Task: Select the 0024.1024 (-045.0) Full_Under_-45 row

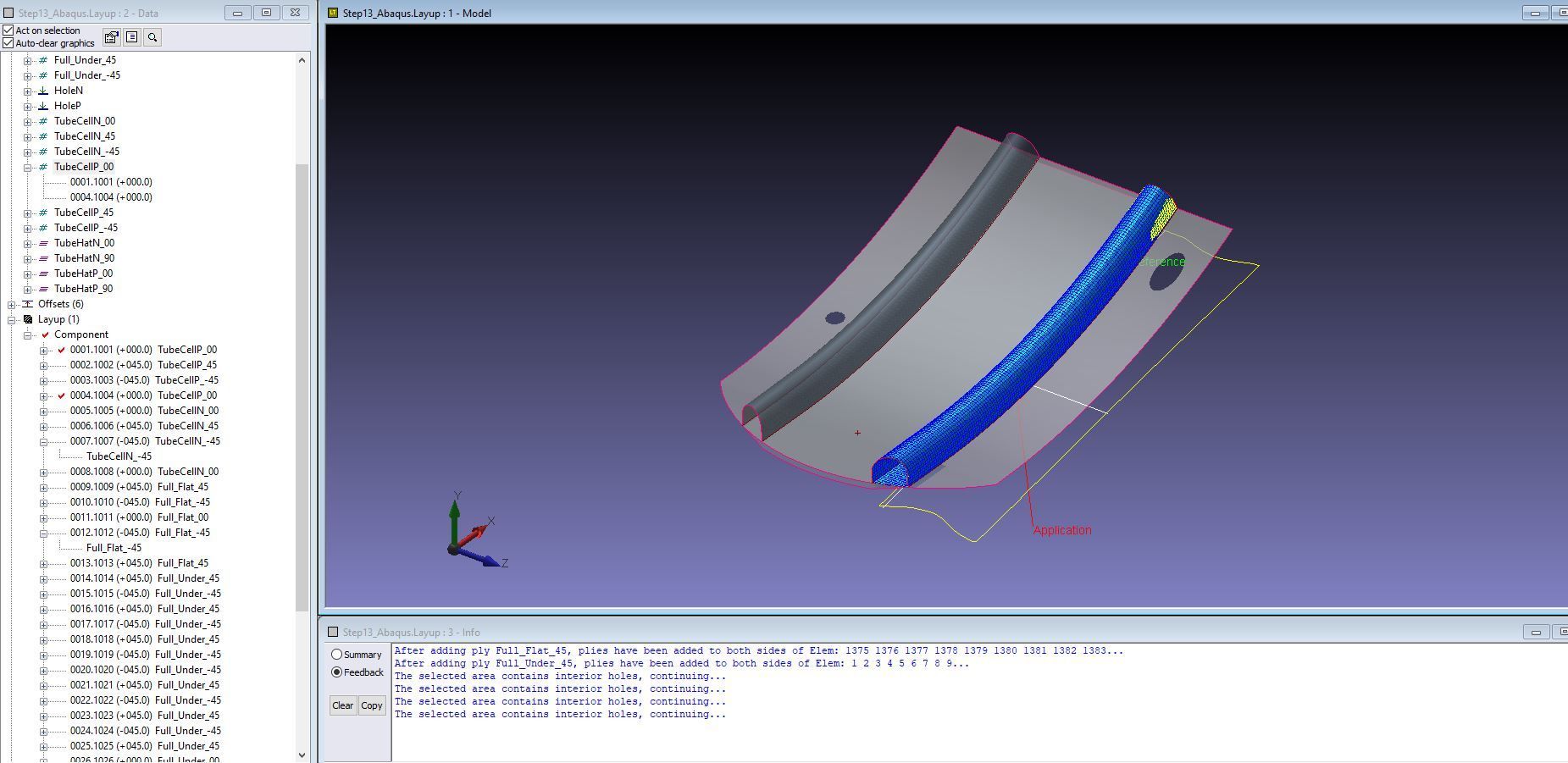Action: [x=145, y=731]
